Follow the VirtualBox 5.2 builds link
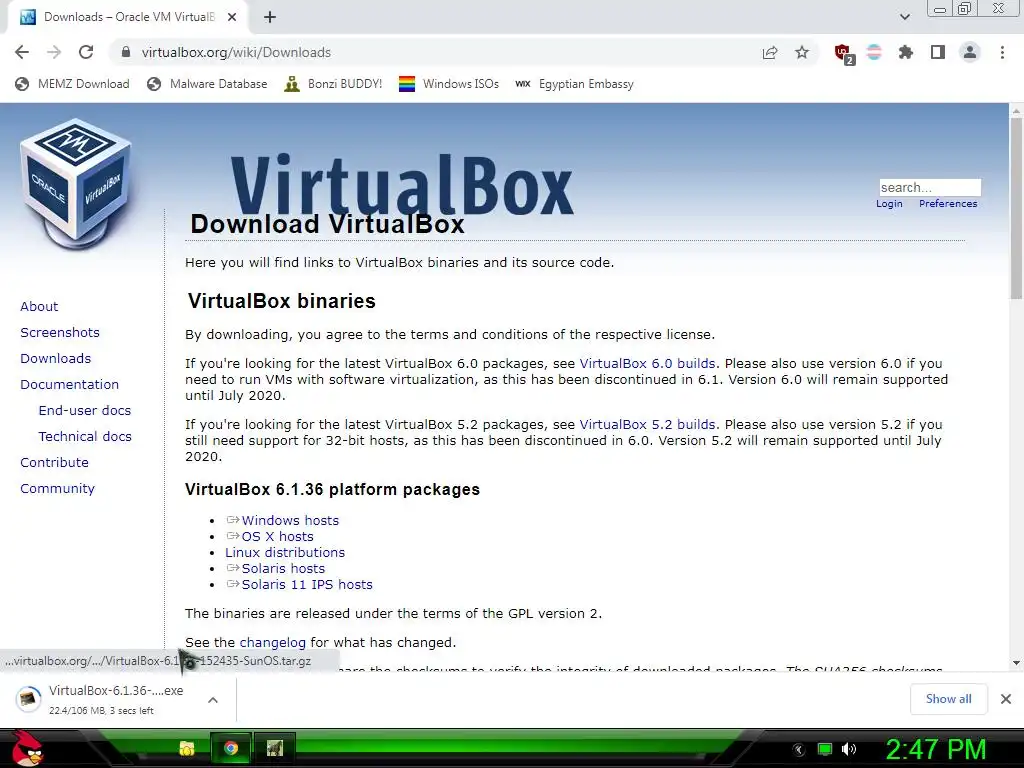 [647, 424]
